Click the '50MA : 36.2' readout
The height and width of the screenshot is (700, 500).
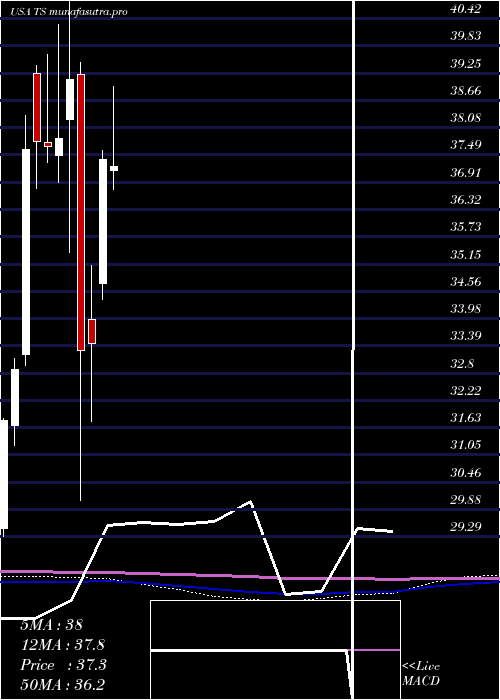pos(63,685)
